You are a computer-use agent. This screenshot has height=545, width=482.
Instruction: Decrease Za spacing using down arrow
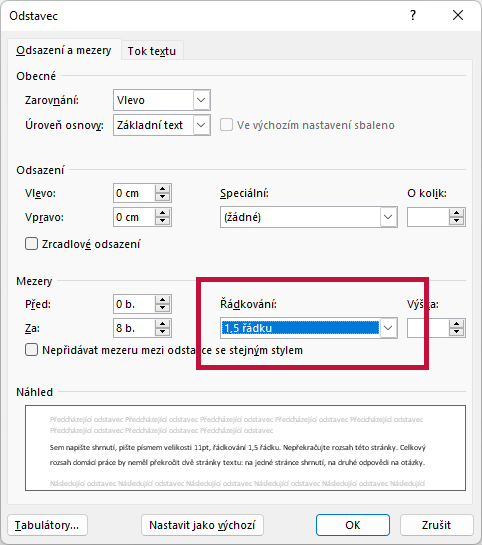click(162, 332)
